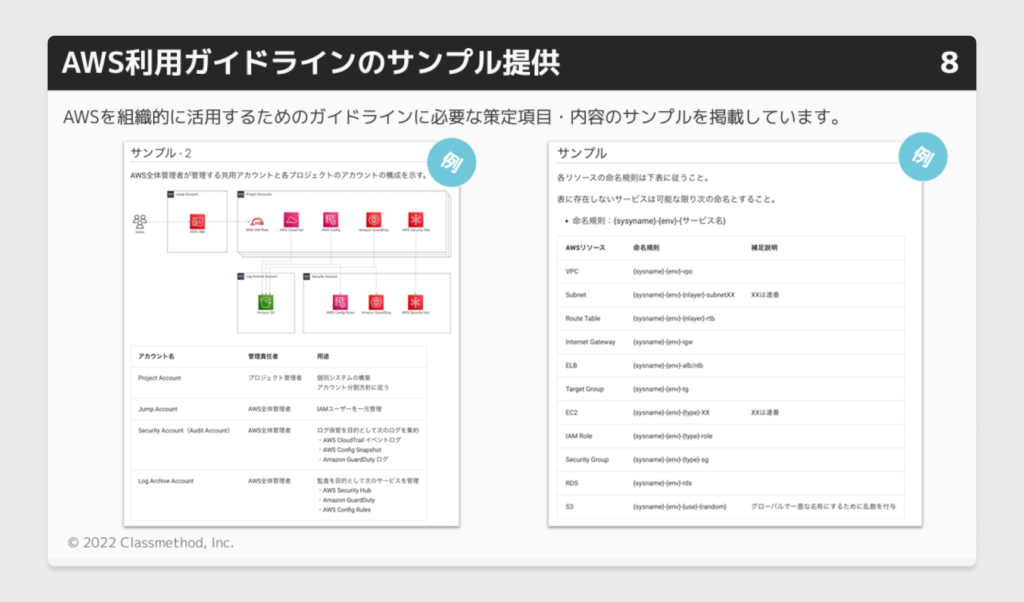Viewport: 1024px width, 602px height.
Task: Click the AWS IAM Role helmet icon
Action: point(256,221)
